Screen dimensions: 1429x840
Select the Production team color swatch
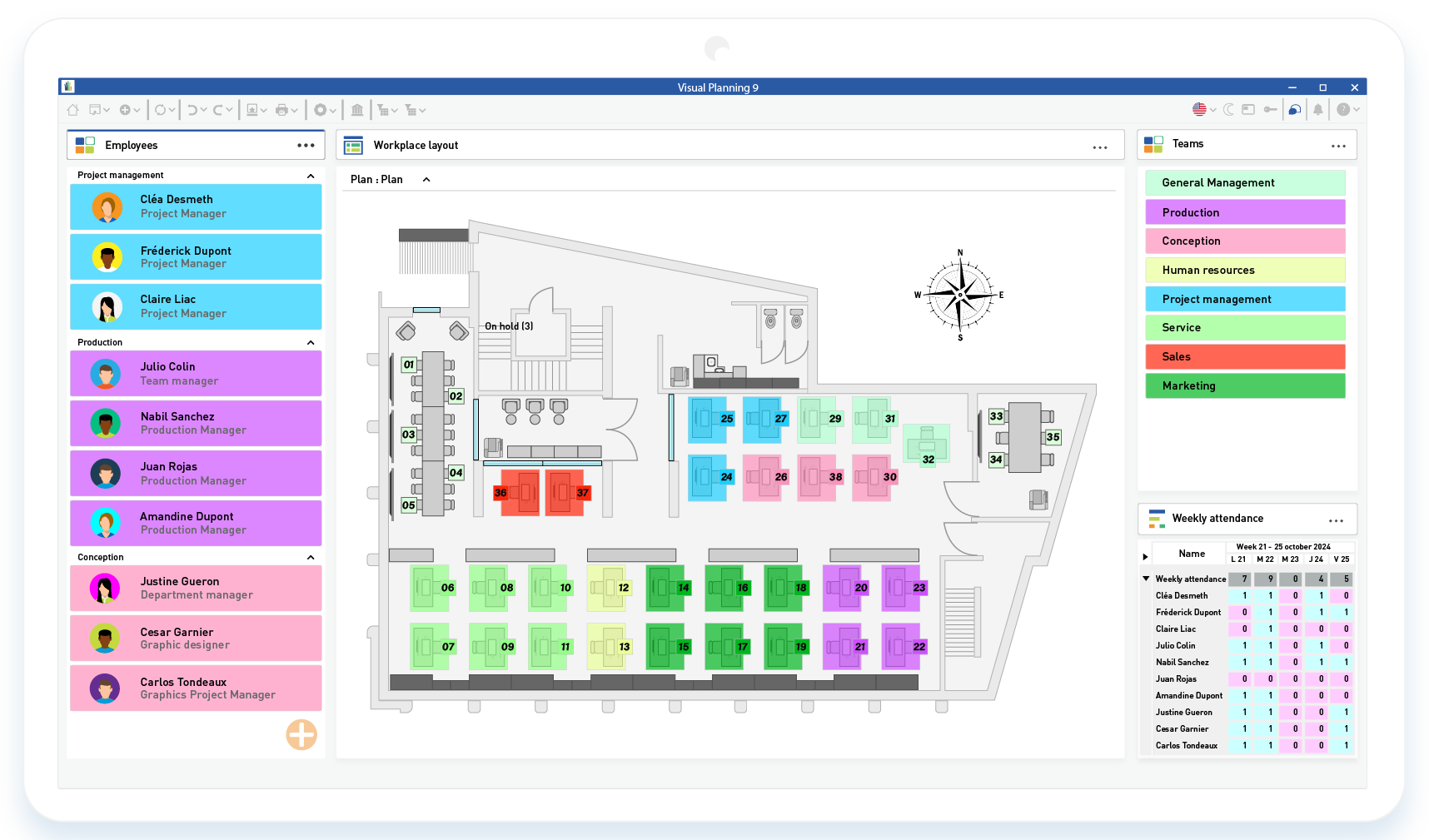coord(1244,211)
